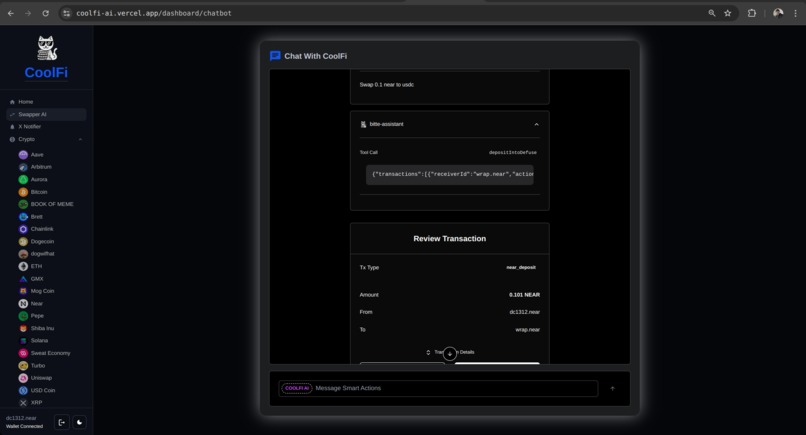Select ETH in crypto list
Image resolution: width=806 pixels, height=435 pixels.
(x=36, y=266)
